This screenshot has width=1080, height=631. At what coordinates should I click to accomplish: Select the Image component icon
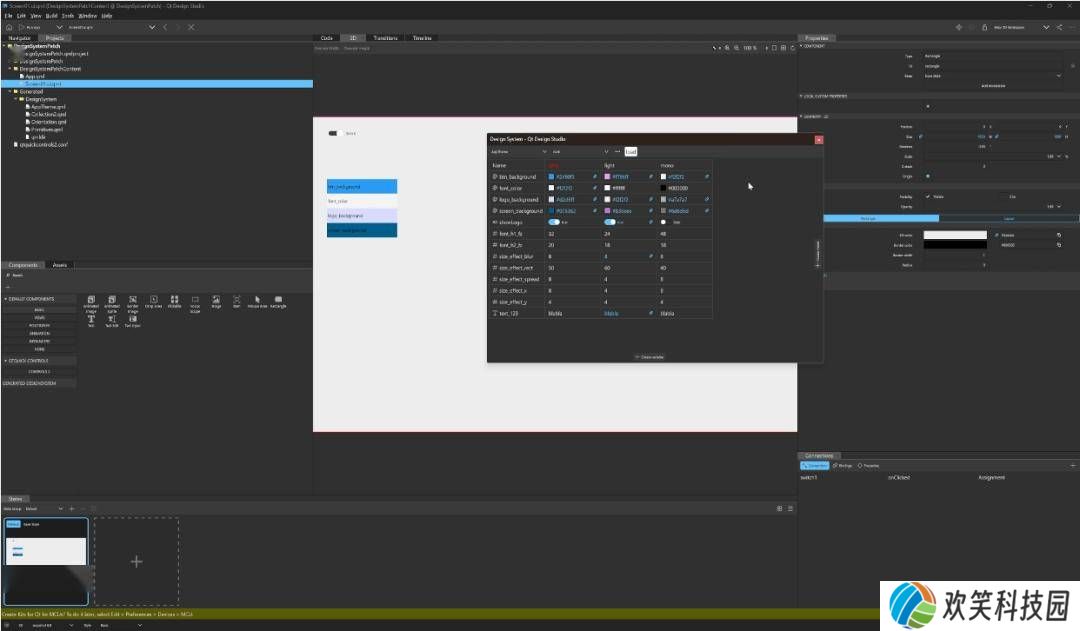[x=216, y=300]
